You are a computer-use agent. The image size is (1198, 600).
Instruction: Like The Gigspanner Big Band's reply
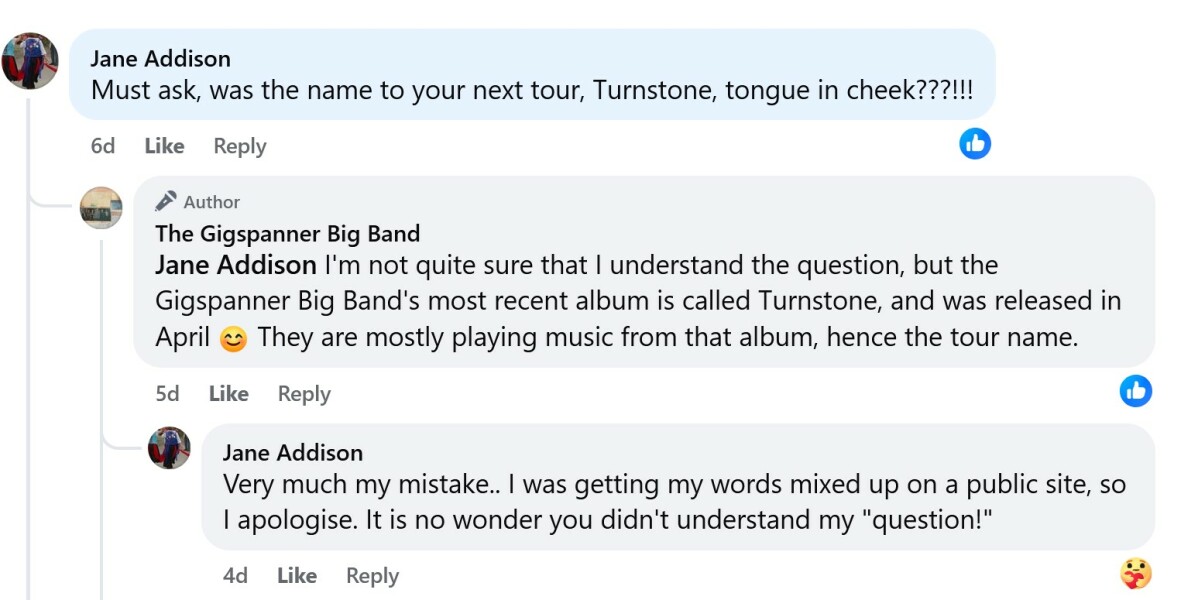(228, 394)
